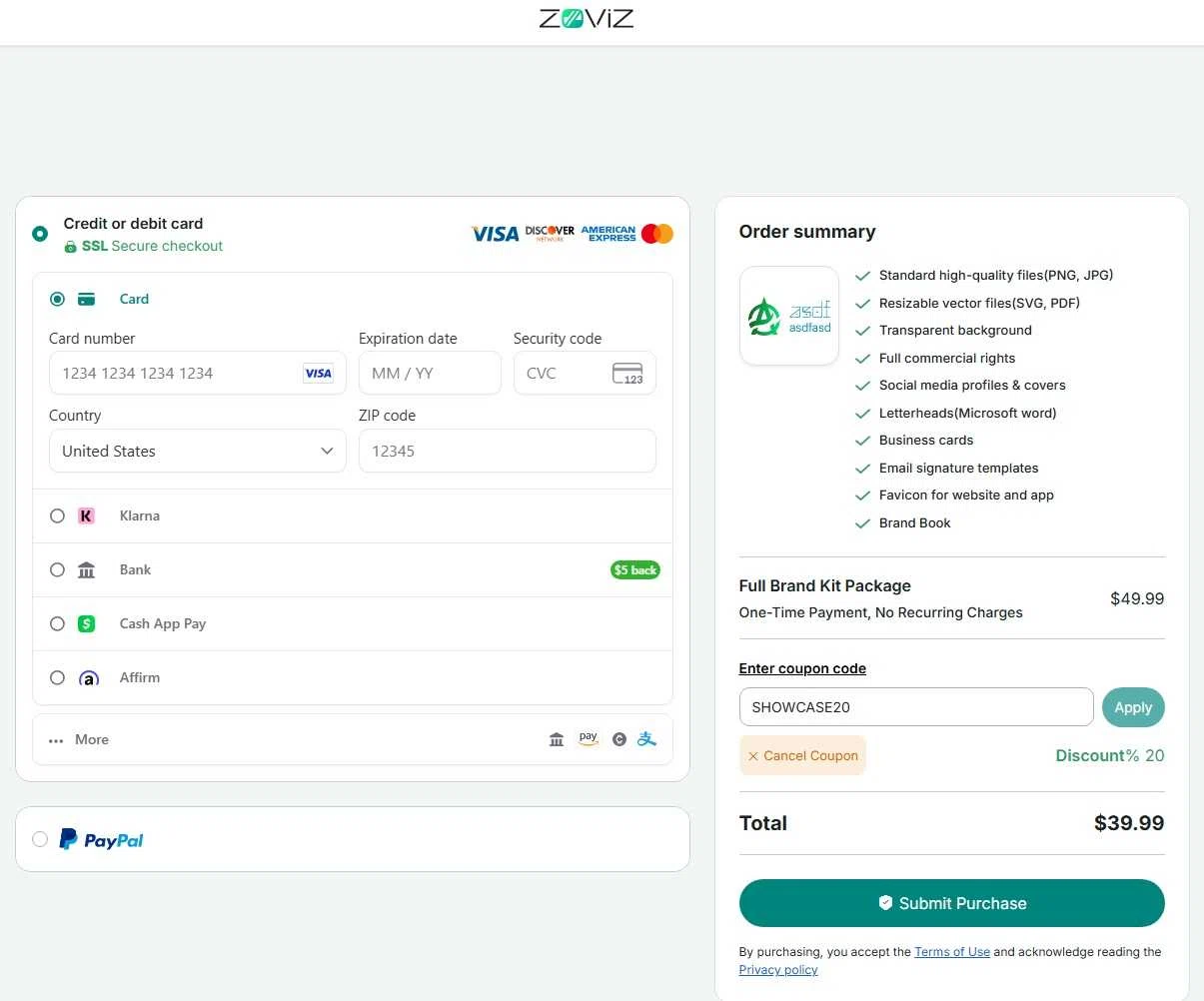Click the American Express logo
Viewport: 1204px width, 1001px height.
point(608,234)
